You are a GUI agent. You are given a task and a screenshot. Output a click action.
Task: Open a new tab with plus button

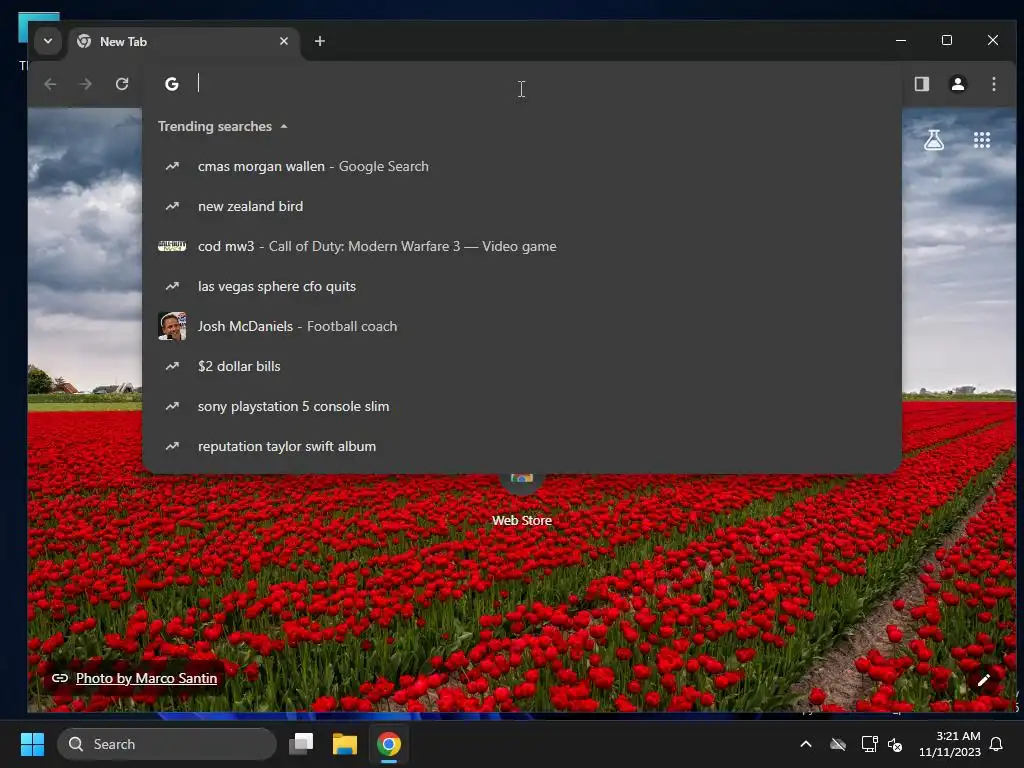(319, 41)
